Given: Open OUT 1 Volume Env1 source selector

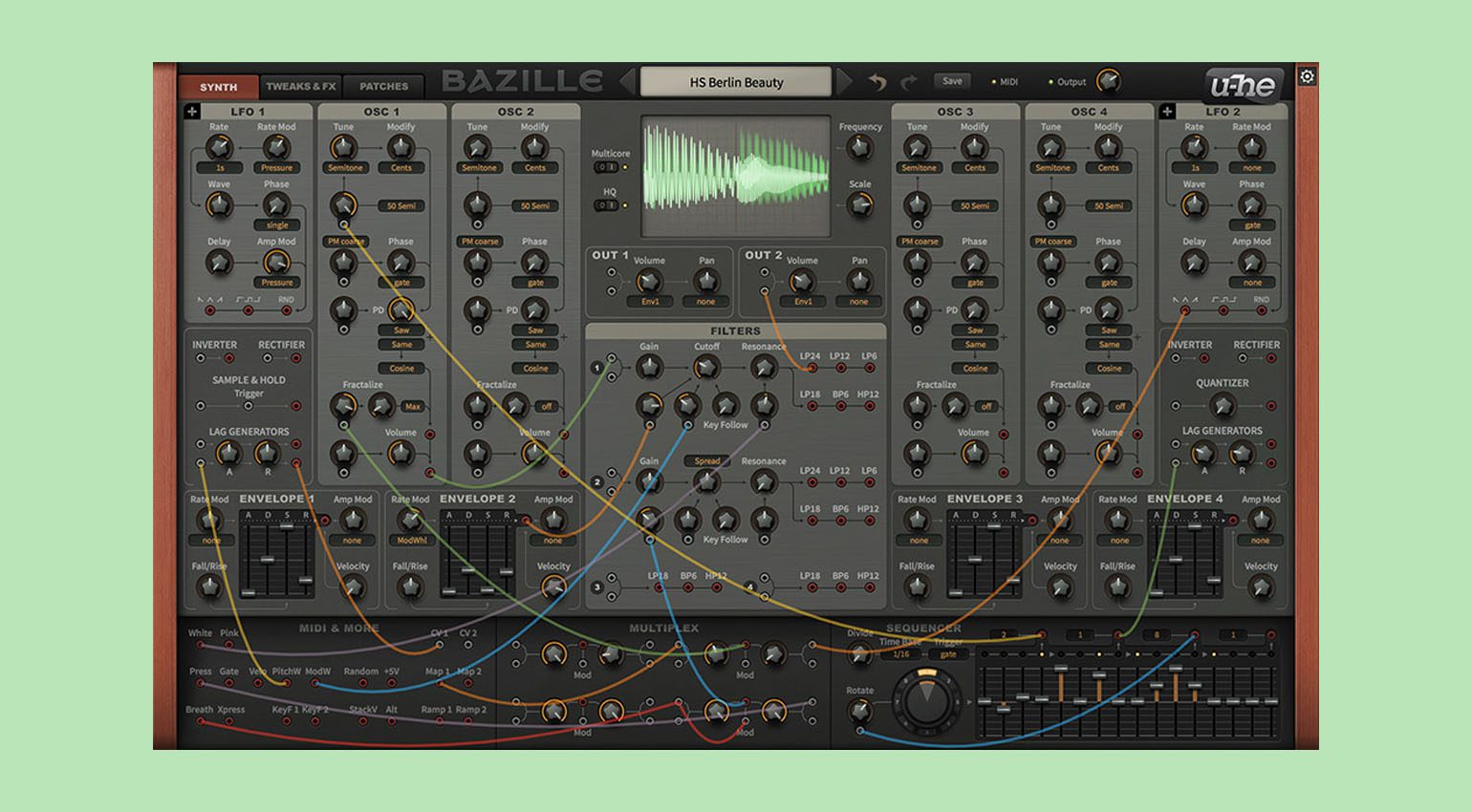Looking at the screenshot, I should tap(650, 302).
